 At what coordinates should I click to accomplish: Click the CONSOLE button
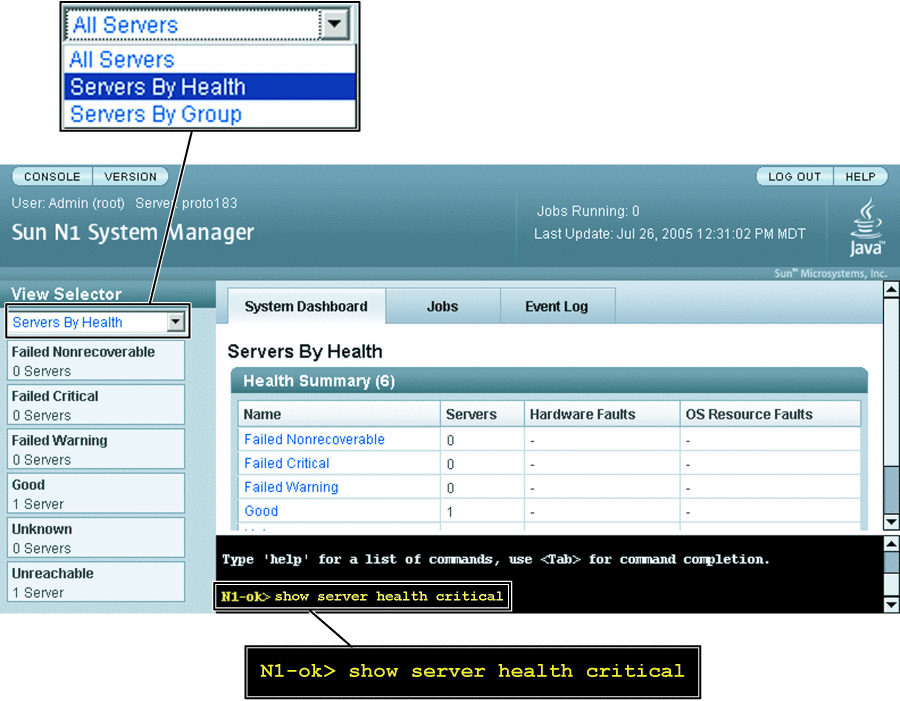point(52,177)
